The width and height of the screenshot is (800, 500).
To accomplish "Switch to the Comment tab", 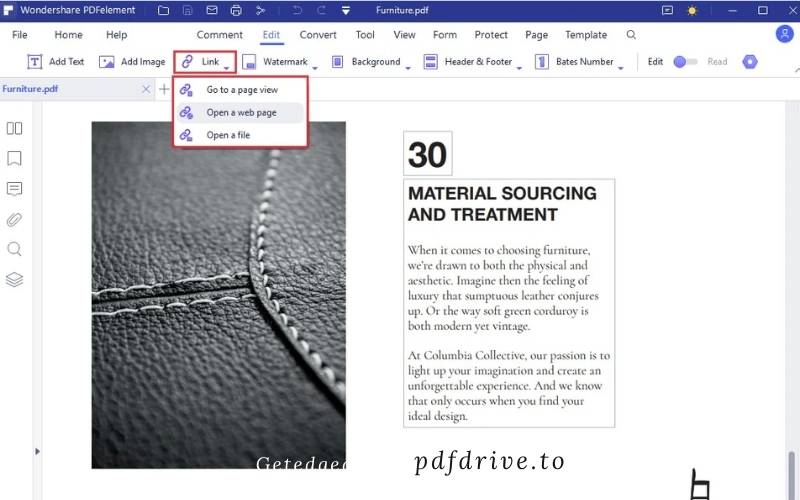I will pyautogui.click(x=219, y=35).
